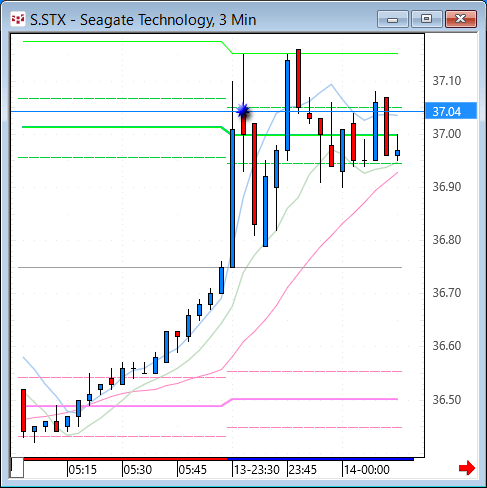Image resolution: width=487 pixels, height=488 pixels.
Task: Click the 36.70 price axis label
Action: click(447, 293)
